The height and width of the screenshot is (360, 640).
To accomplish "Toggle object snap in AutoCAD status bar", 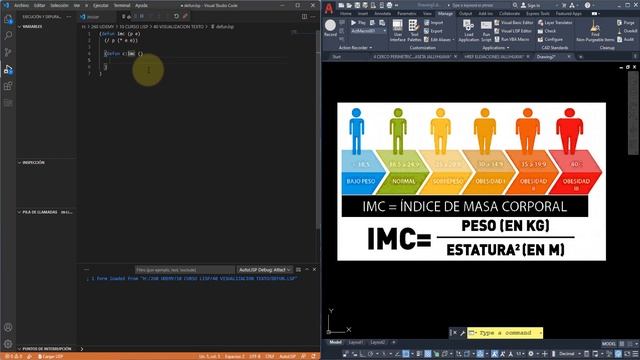I will pos(406,353).
